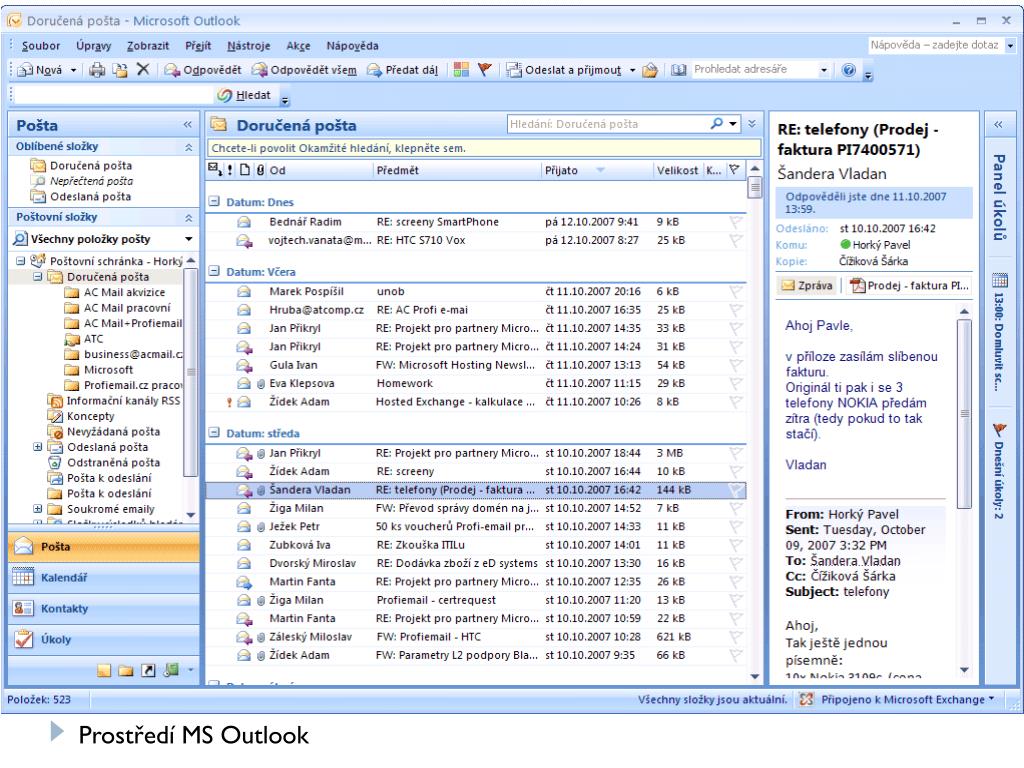Click Odpovědět všem button
Viewport: 1024px width, 768px height.
pos(304,70)
